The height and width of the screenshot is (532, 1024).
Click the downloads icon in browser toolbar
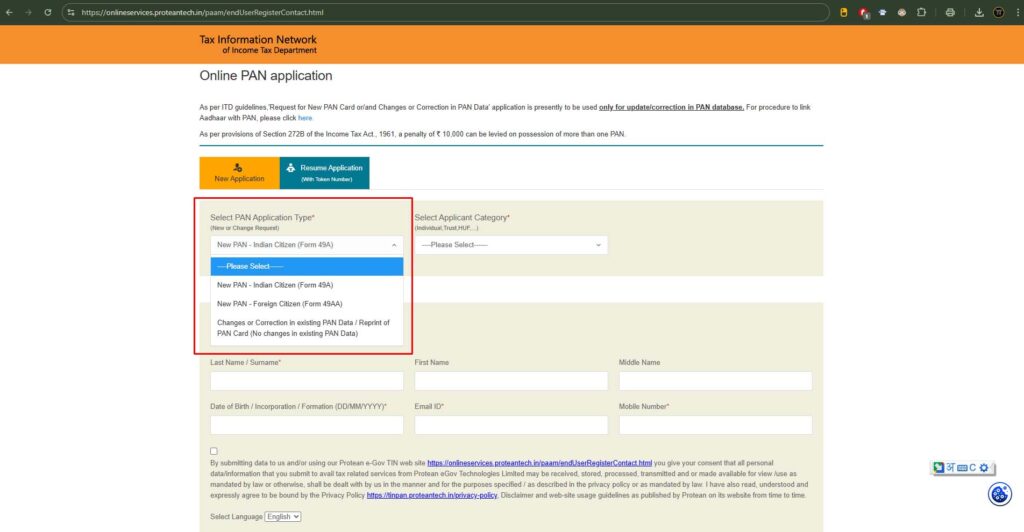tap(979, 12)
